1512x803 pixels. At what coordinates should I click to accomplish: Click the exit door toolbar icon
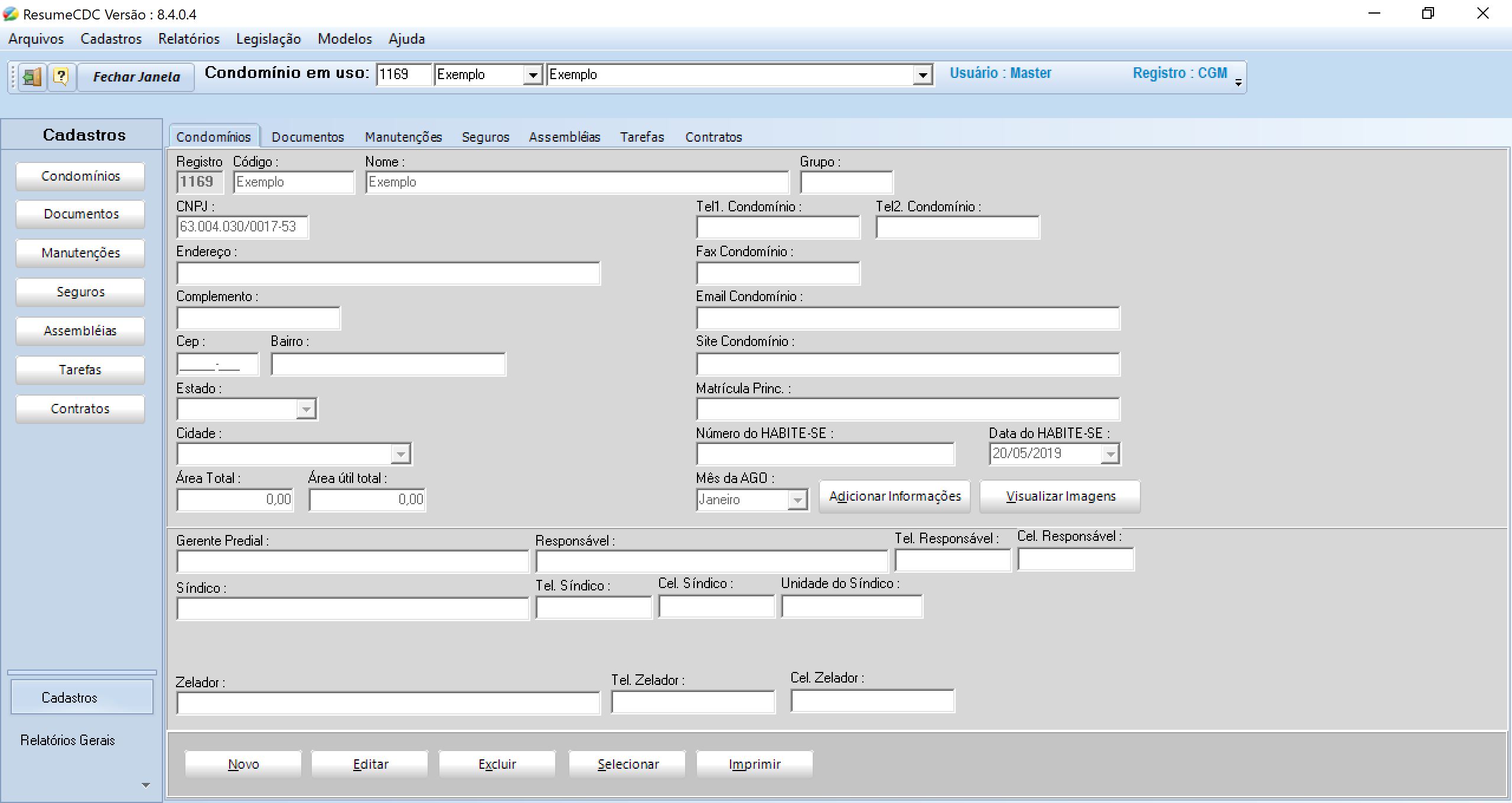32,77
